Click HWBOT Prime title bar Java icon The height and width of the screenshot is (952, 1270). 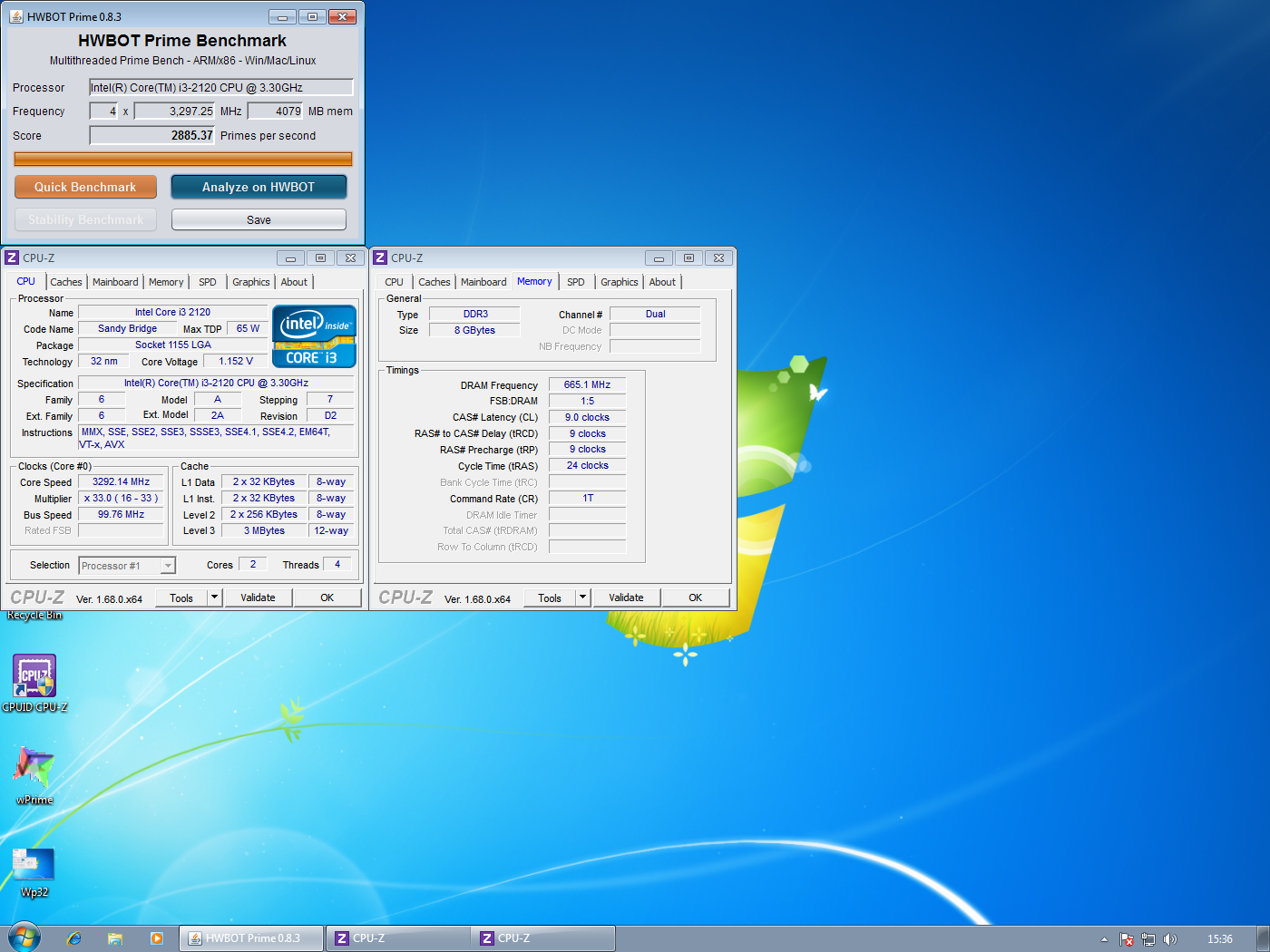(16, 16)
